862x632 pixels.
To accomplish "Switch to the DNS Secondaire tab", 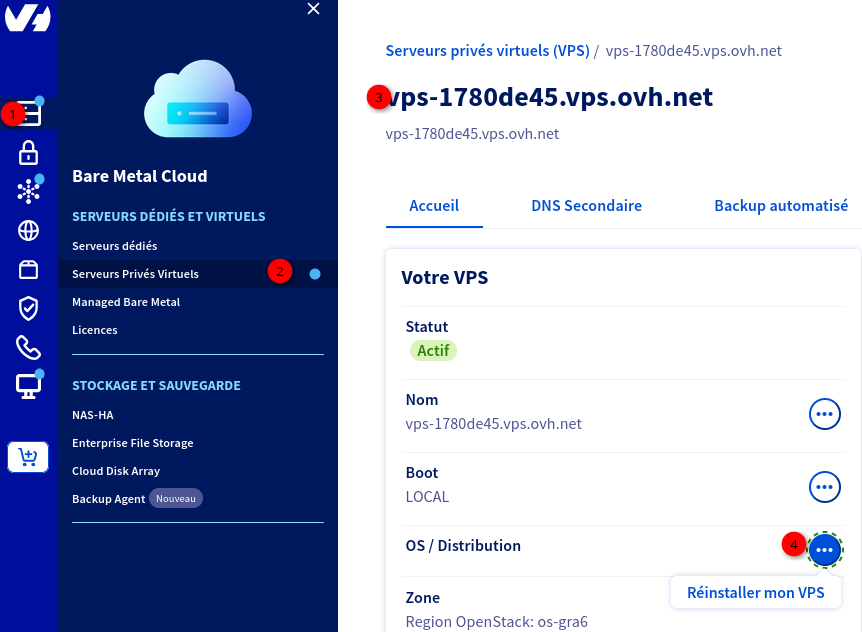I will click(587, 206).
